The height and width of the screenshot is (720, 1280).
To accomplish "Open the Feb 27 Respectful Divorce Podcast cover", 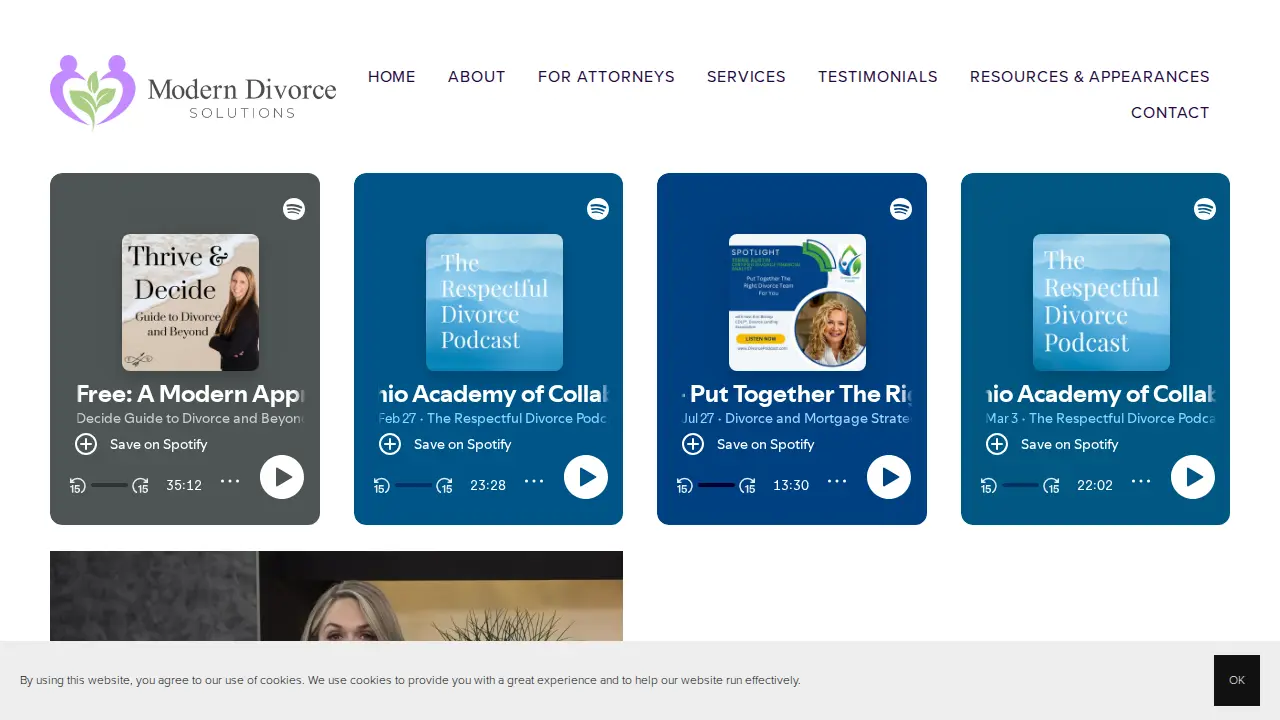I will (494, 302).
